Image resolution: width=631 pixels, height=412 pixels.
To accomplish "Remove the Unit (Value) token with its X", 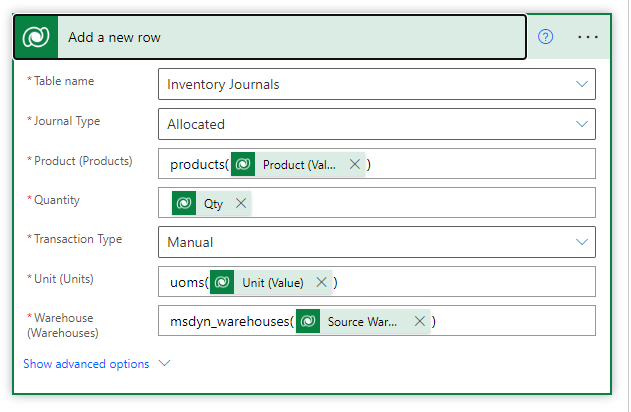I will pyautogui.click(x=321, y=282).
